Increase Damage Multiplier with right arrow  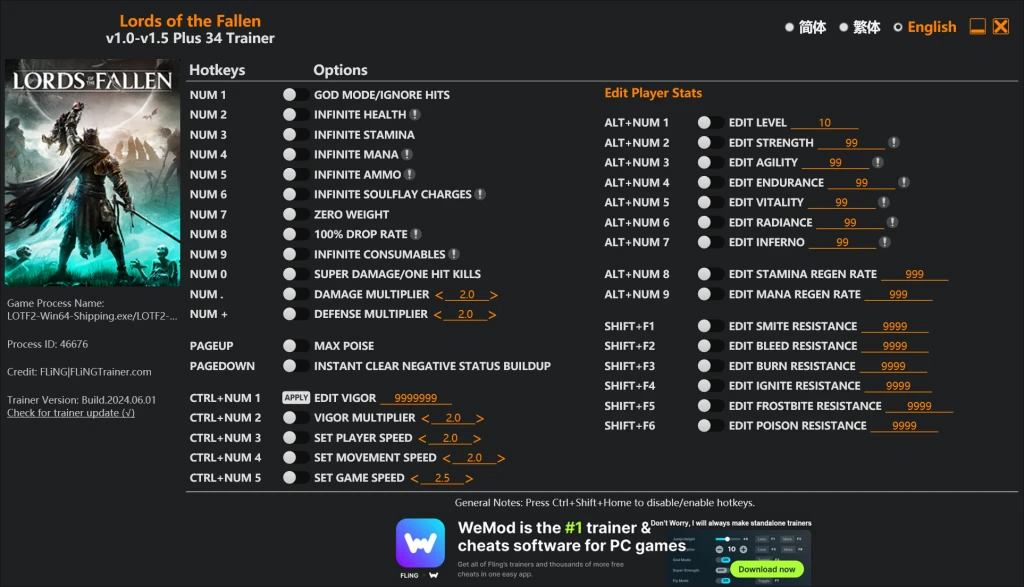click(494, 295)
